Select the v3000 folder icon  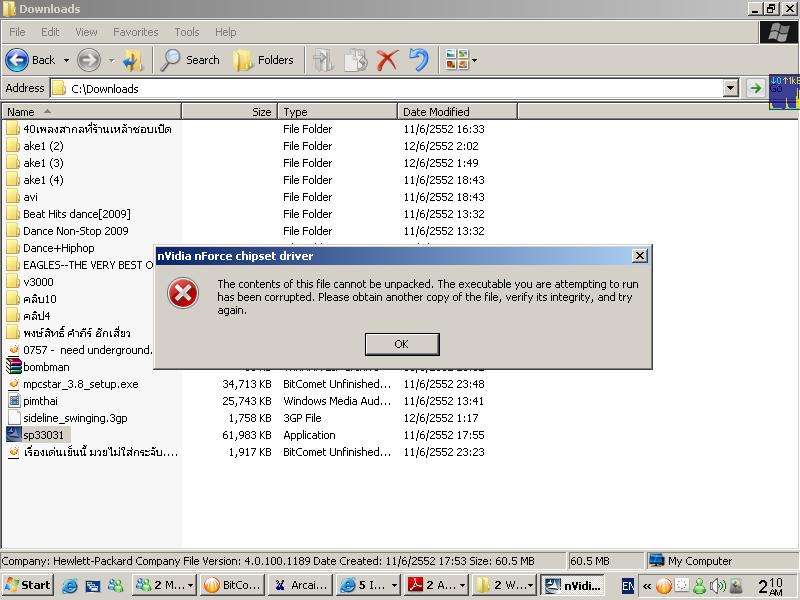click(x=14, y=281)
